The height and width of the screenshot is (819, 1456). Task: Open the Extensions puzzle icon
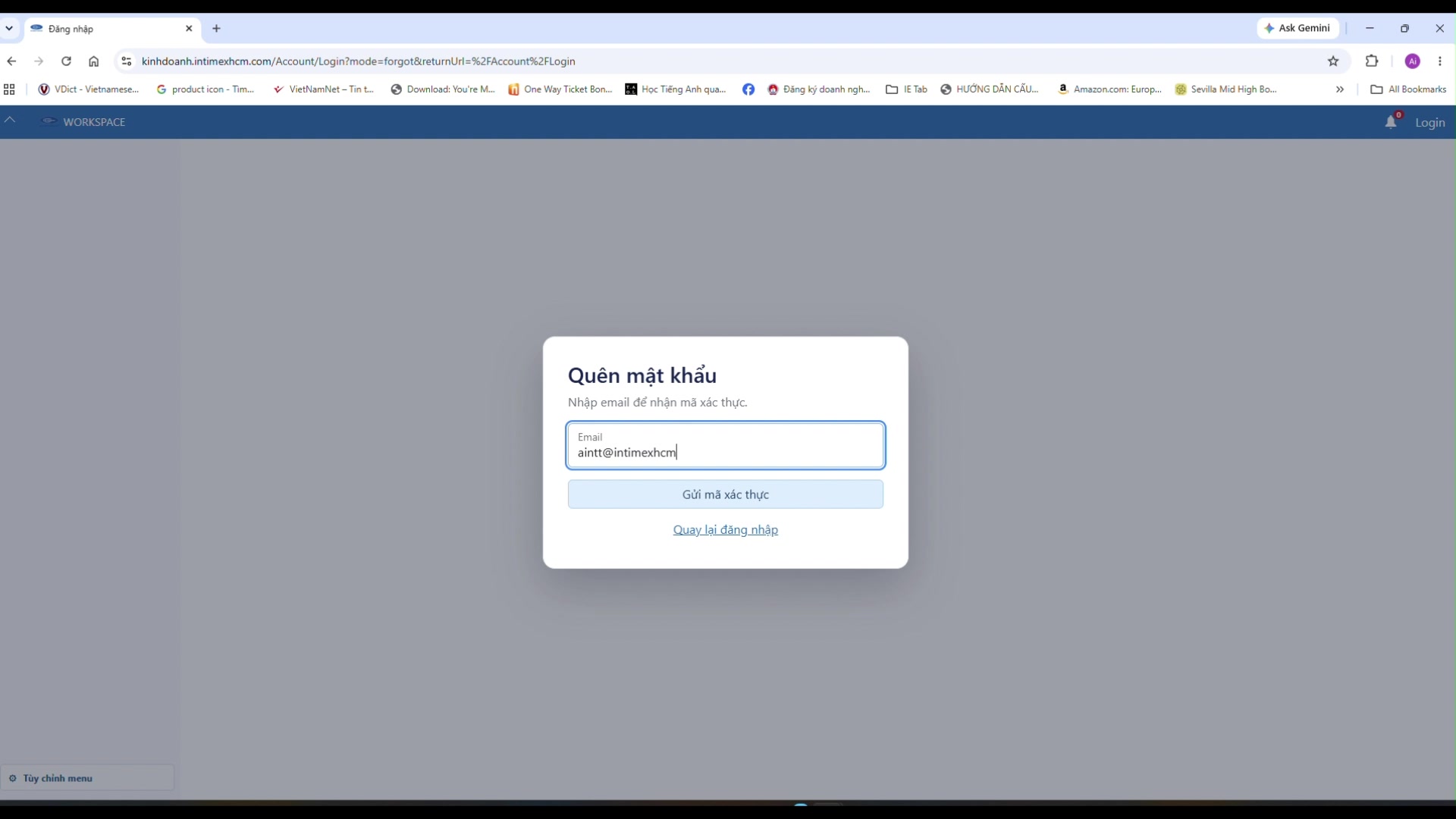pos(1372,61)
